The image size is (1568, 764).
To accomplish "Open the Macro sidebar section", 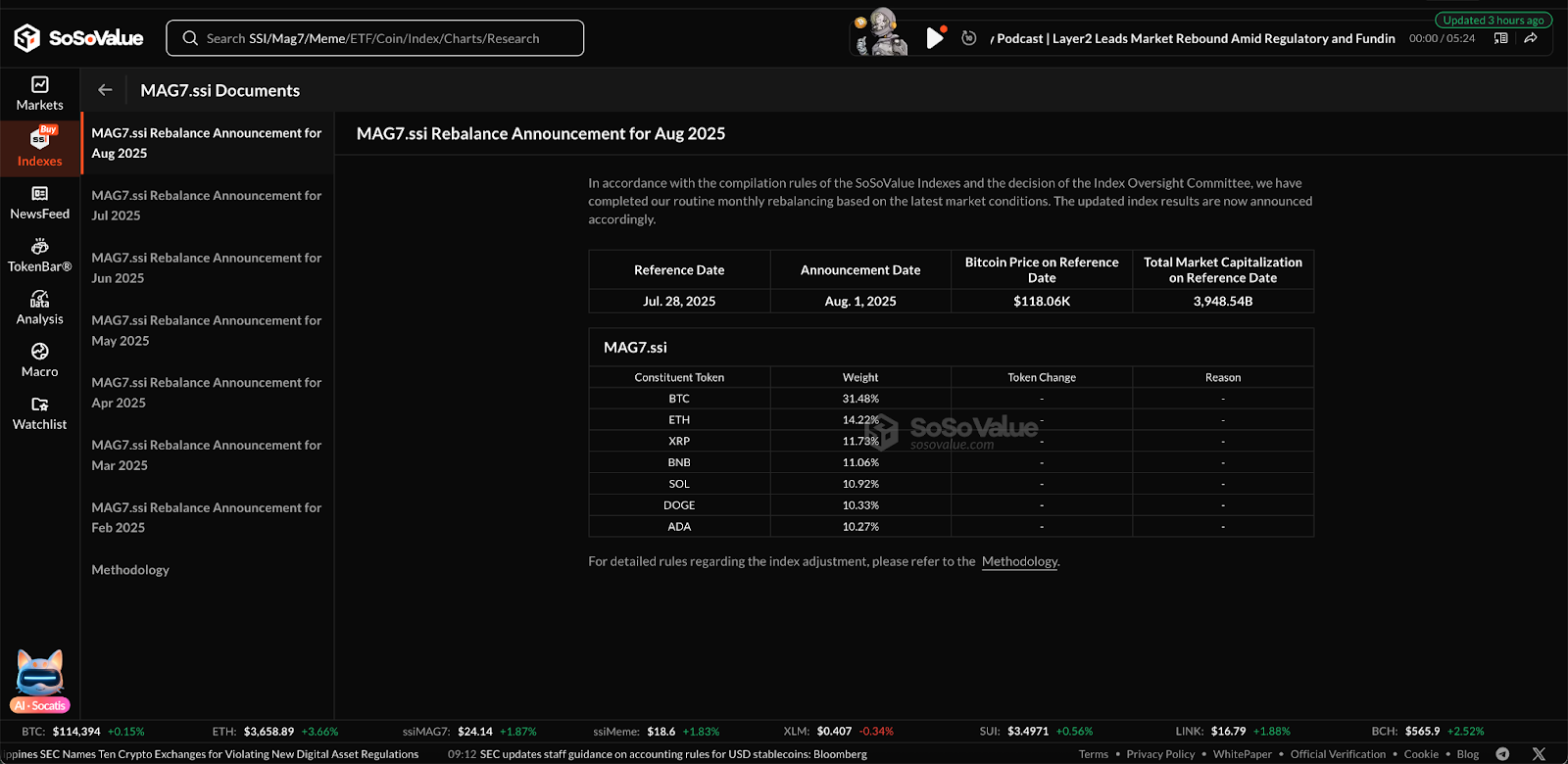I will point(39,360).
